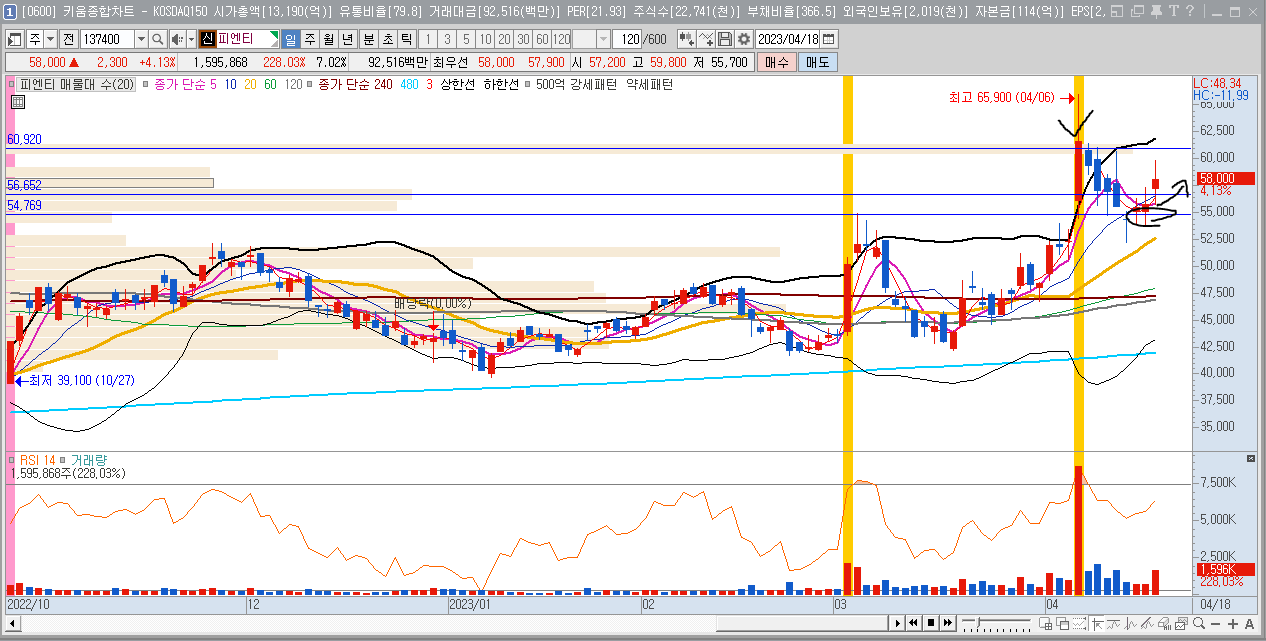The height and width of the screenshot is (641, 1266).
Task: Stop the chart replay
Action: coord(931,624)
